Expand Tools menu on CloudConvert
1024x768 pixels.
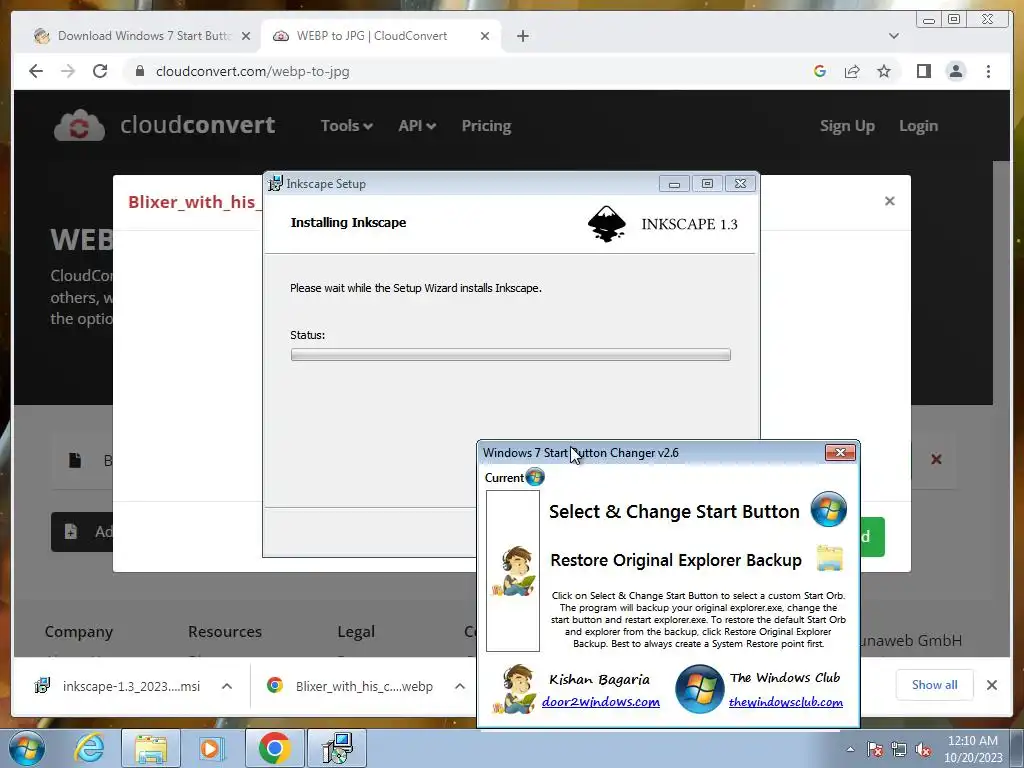coord(346,125)
